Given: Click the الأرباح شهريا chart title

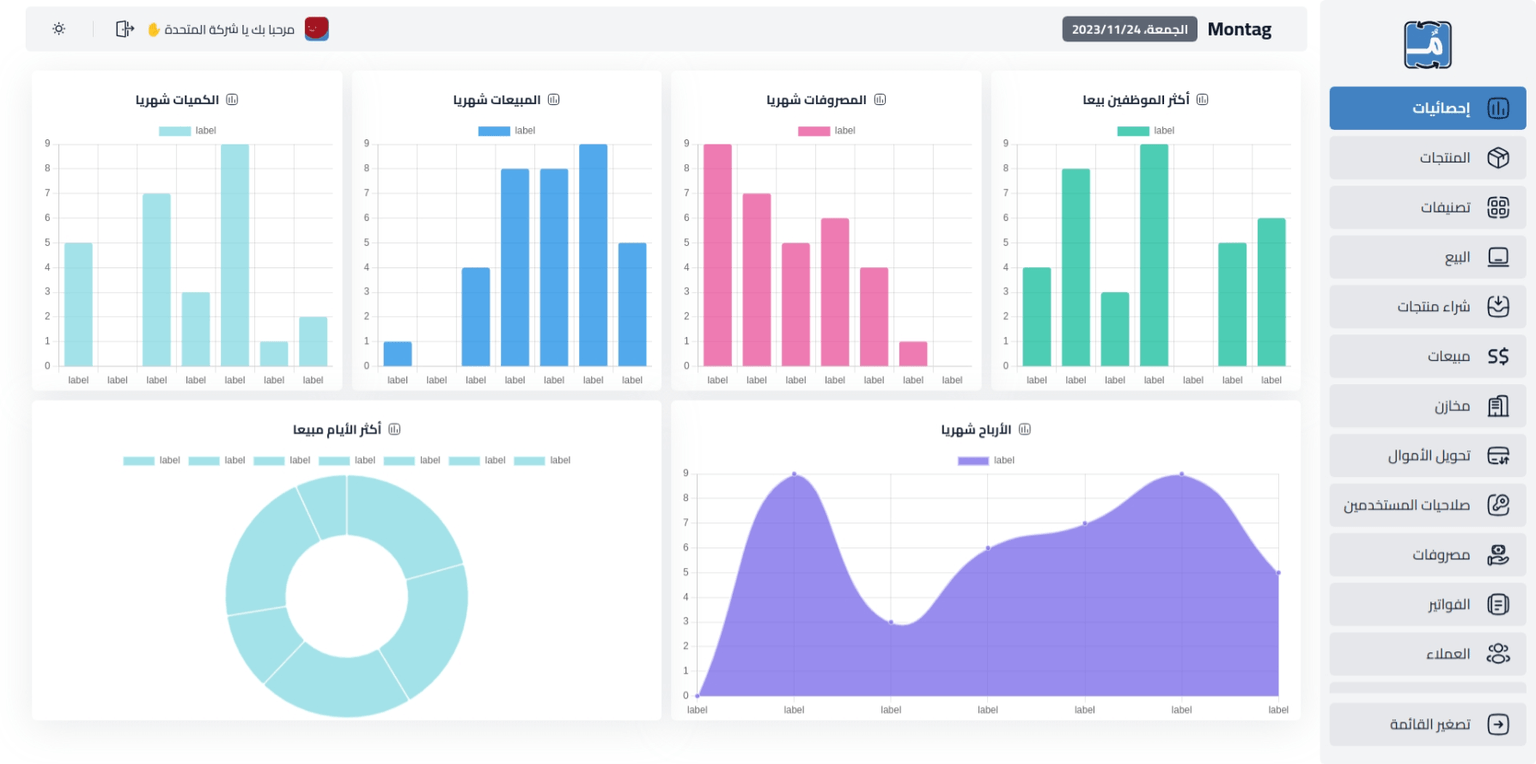Looking at the screenshot, I should [x=976, y=430].
